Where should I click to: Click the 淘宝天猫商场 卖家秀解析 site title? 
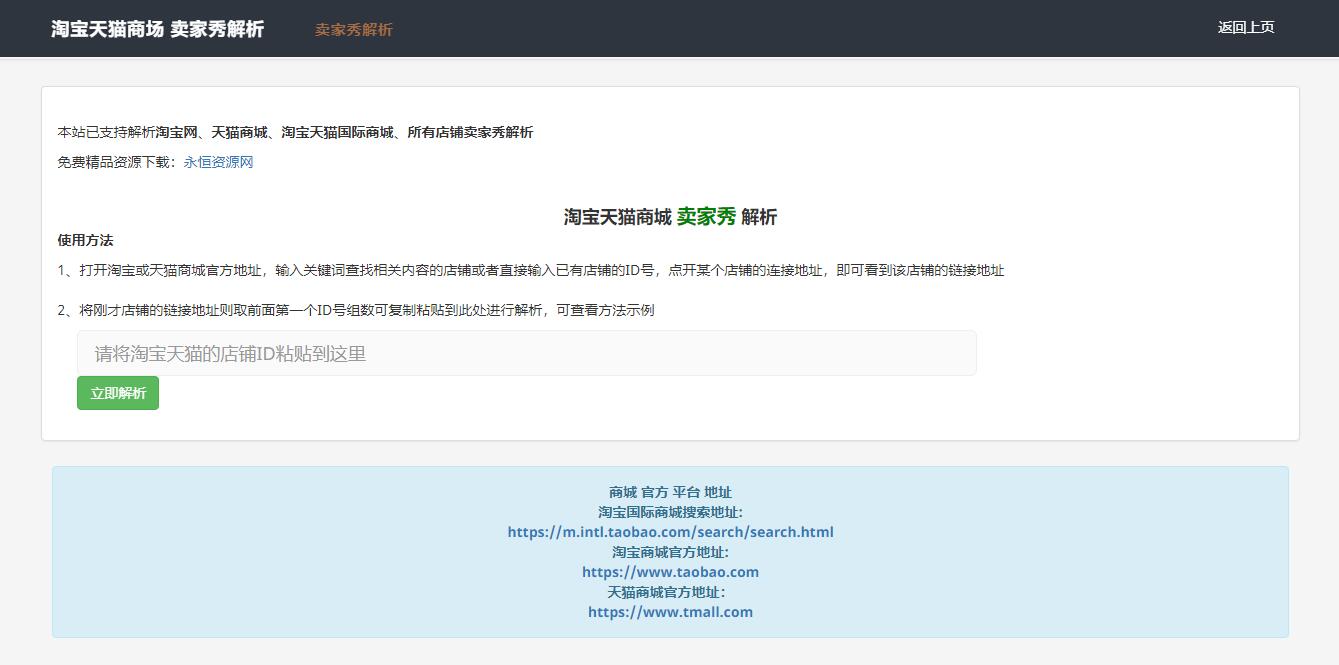[x=158, y=29]
